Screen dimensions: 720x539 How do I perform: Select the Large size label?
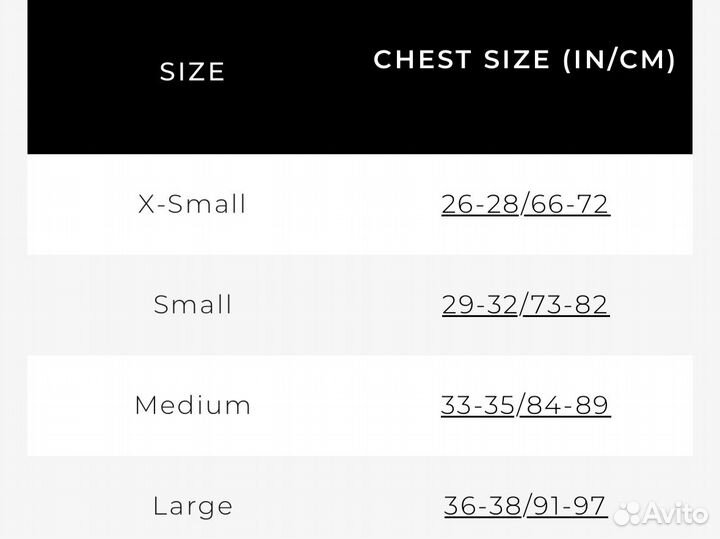192,506
